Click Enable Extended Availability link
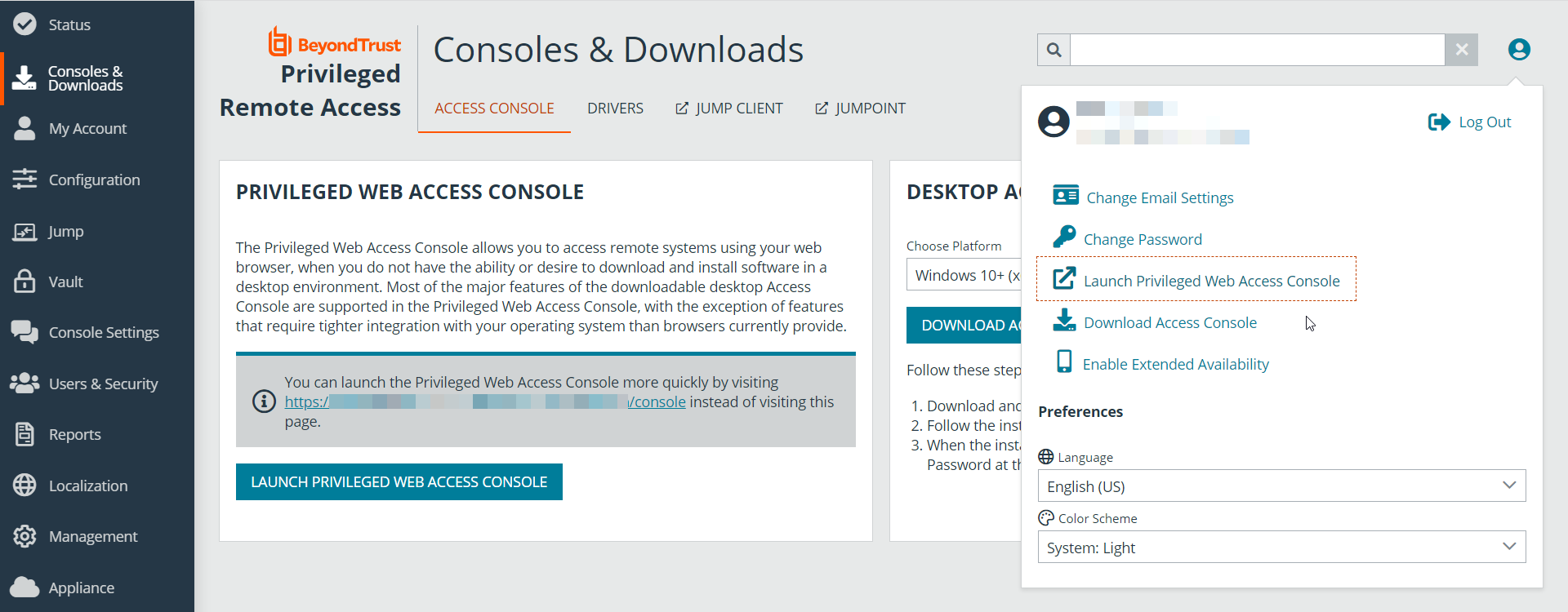This screenshot has width=1568, height=612. (x=1175, y=364)
